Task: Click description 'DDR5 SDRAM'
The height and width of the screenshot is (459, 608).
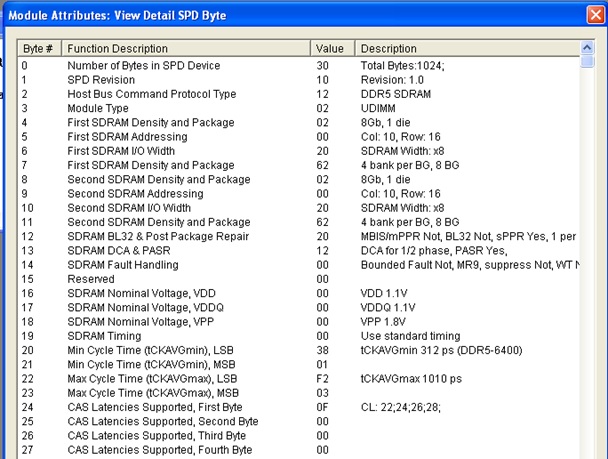Action: [396, 94]
